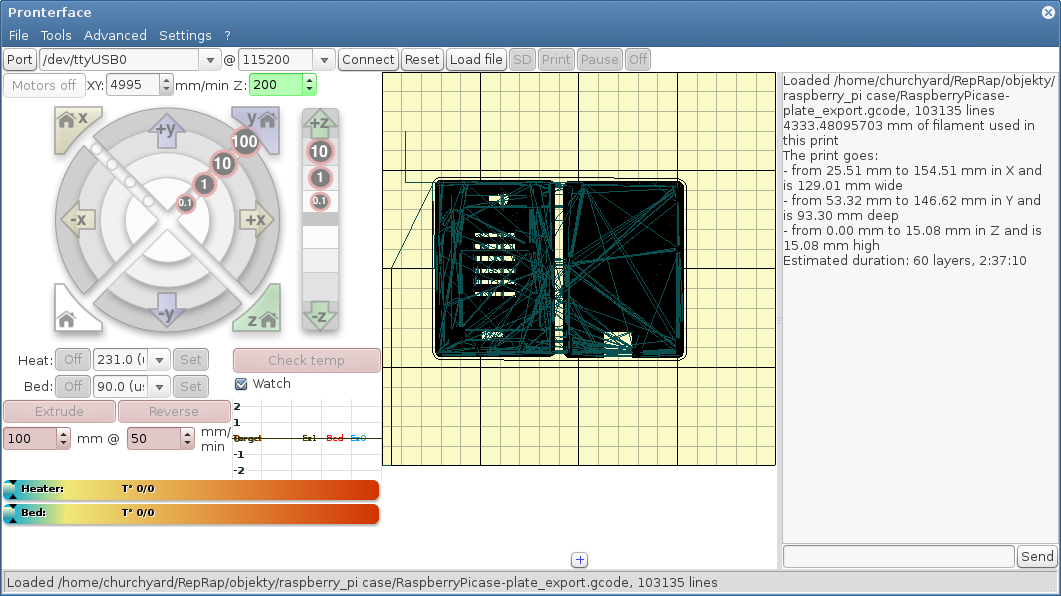
Task: Toggle the Watch checkbox
Action: (x=241, y=384)
